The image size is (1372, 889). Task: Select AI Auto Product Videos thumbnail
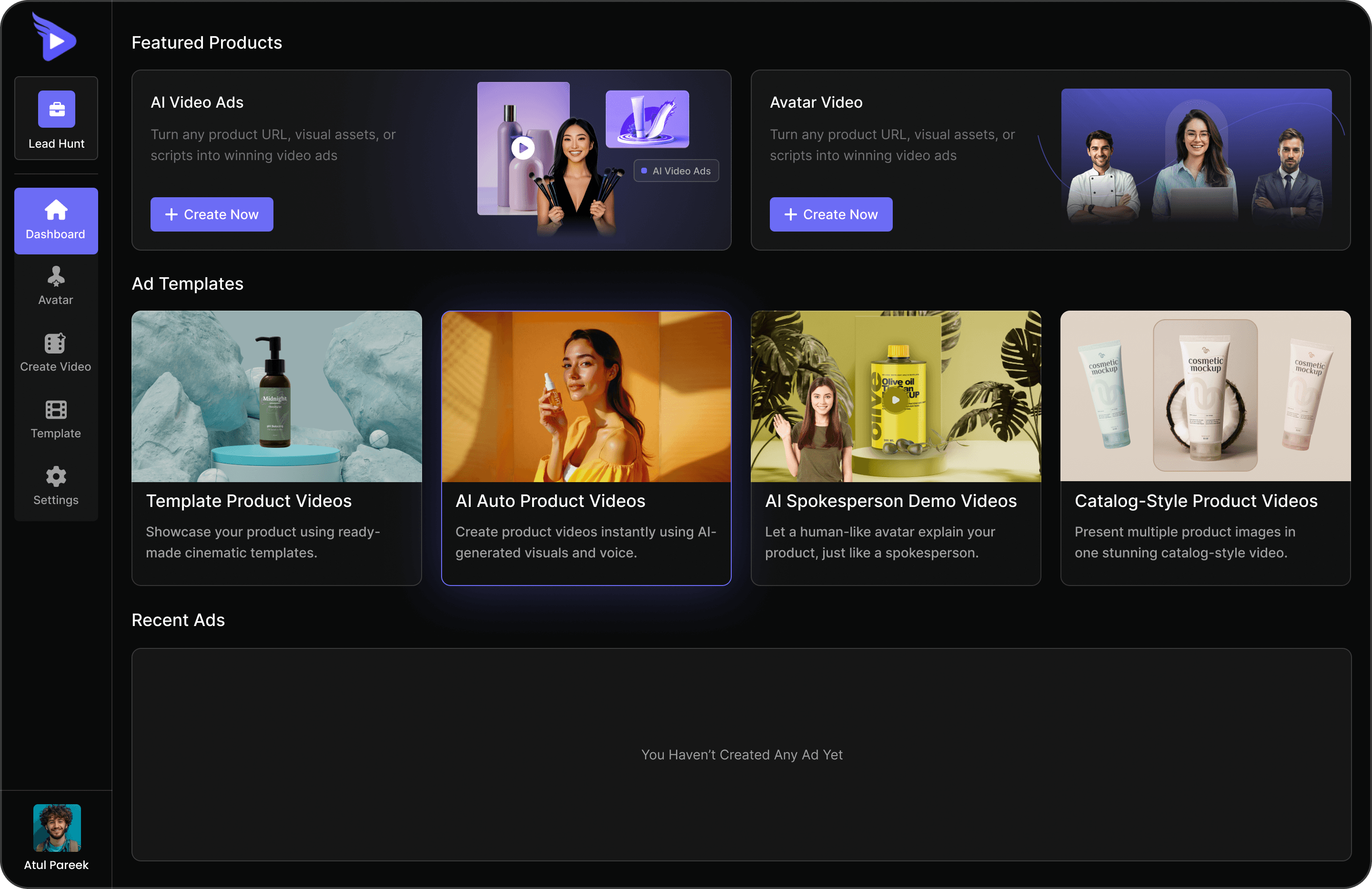click(586, 397)
